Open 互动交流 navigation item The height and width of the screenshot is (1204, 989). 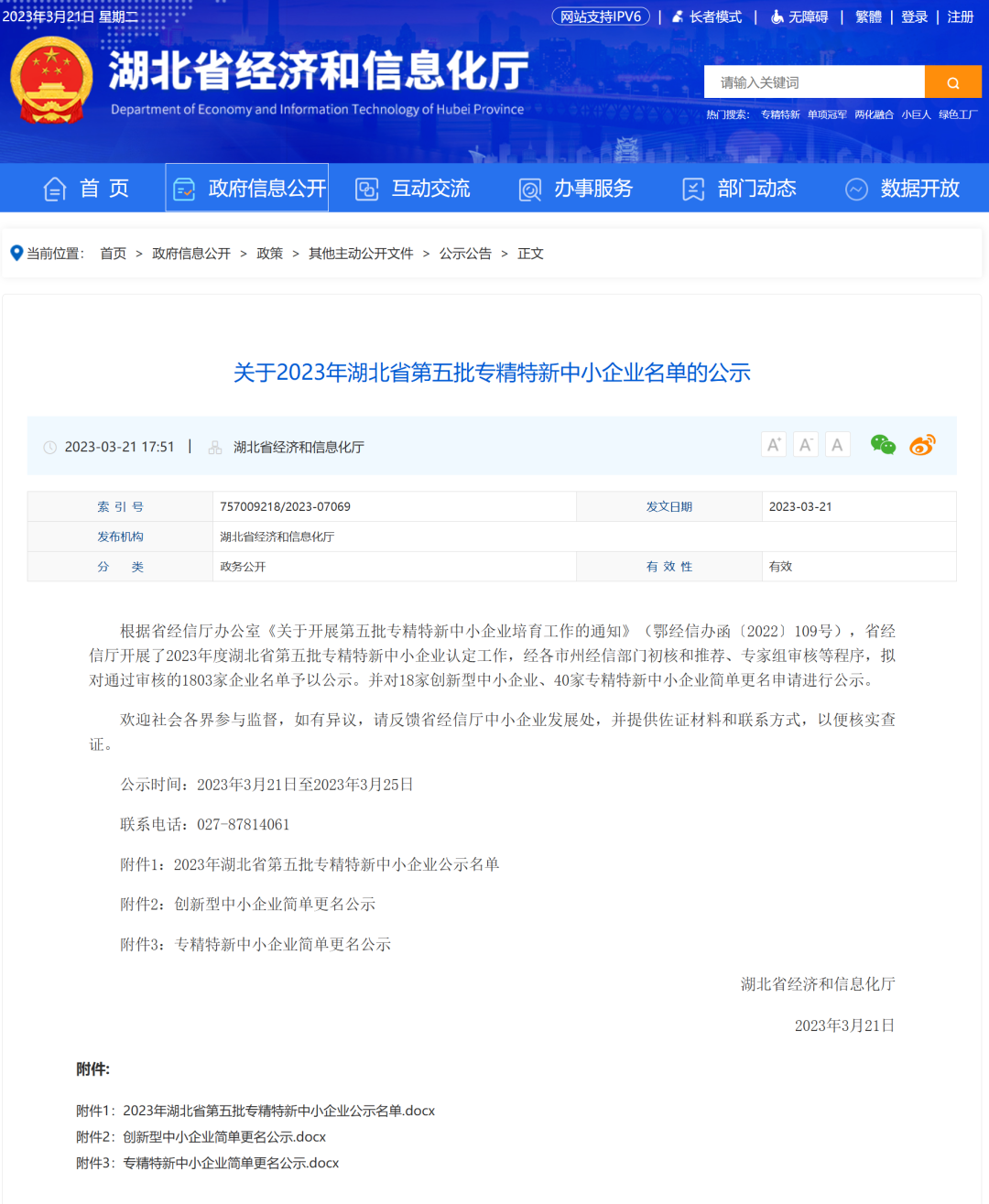(413, 189)
